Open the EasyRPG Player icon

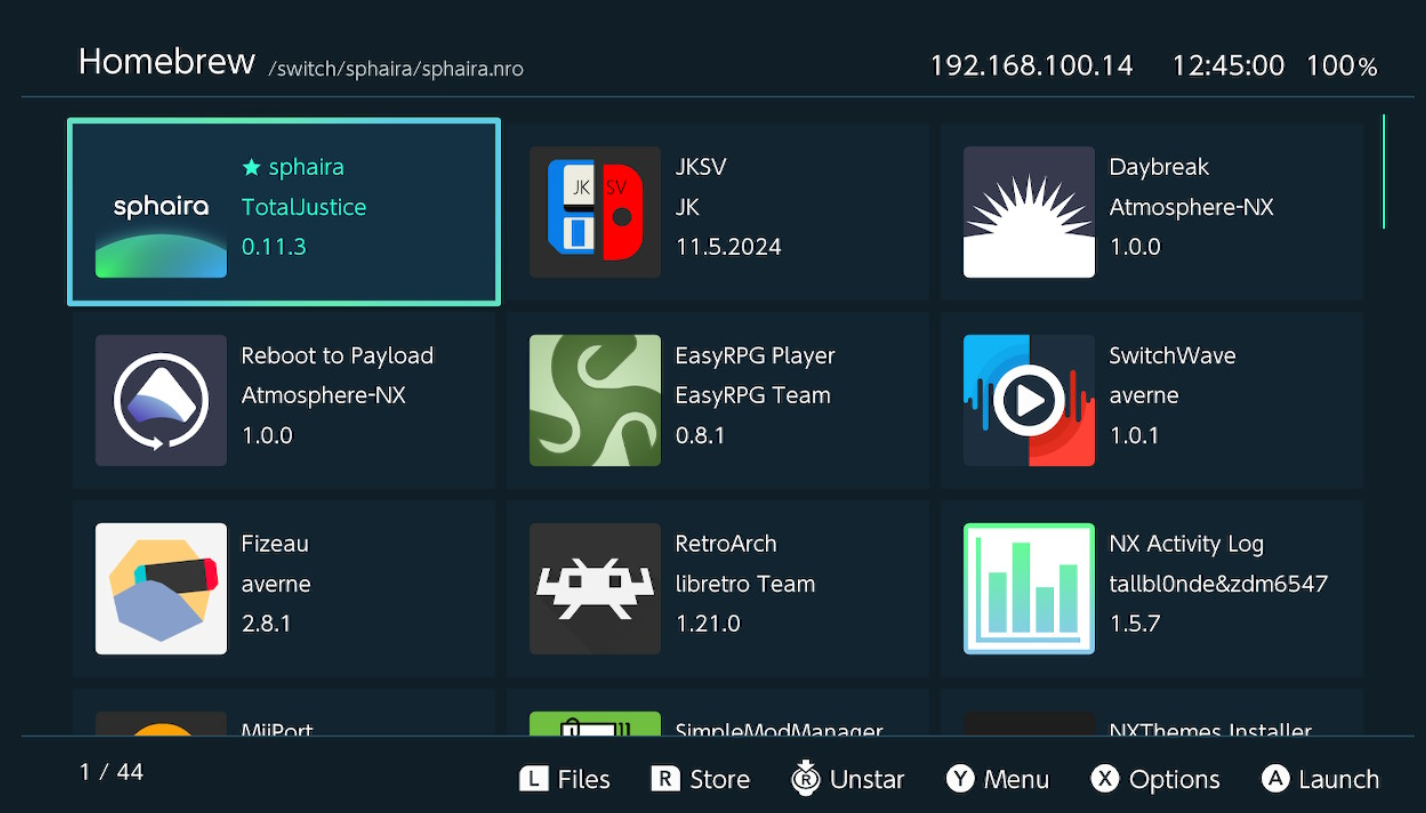(x=594, y=400)
